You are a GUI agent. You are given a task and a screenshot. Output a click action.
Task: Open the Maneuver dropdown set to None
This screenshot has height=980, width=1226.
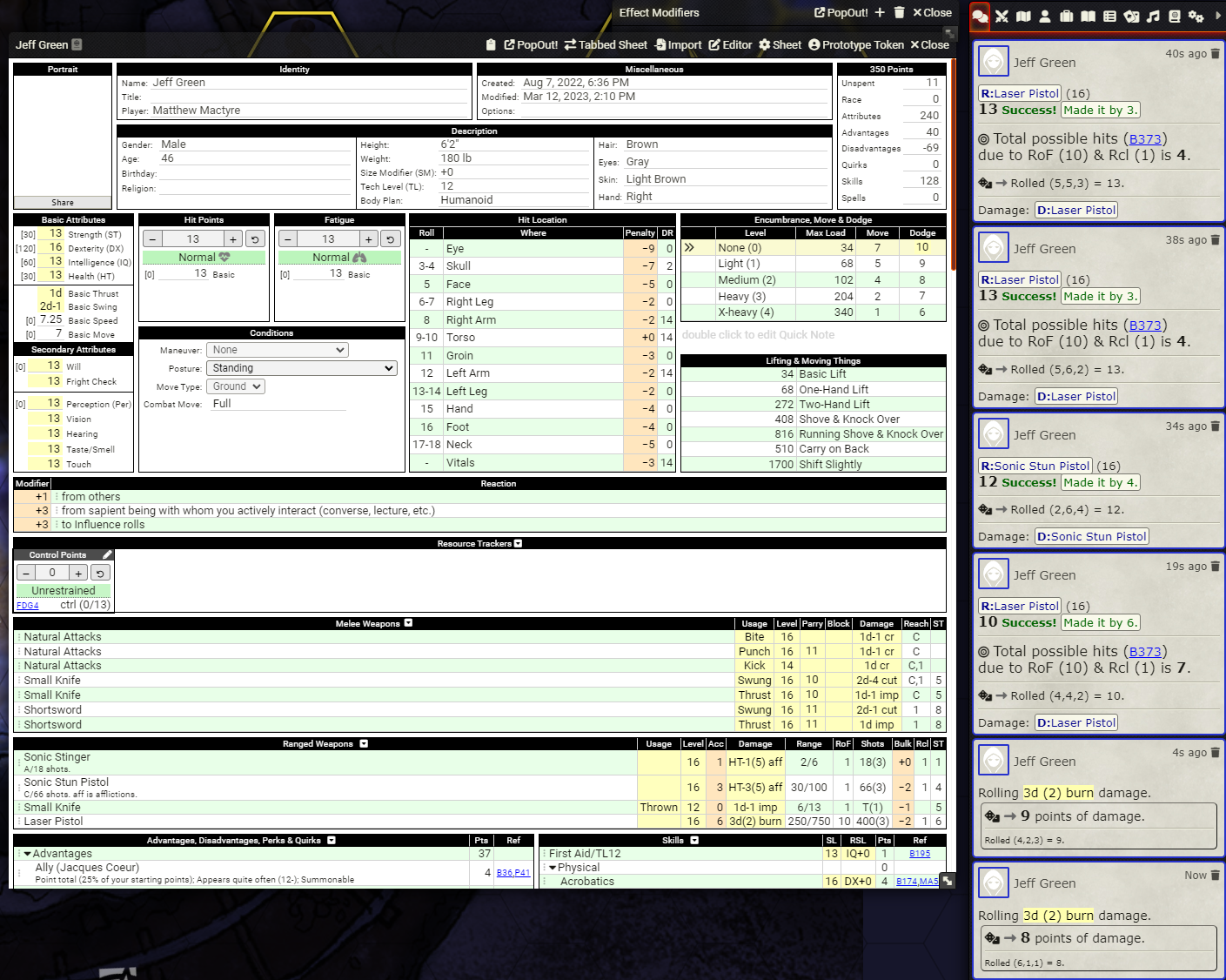(x=277, y=349)
